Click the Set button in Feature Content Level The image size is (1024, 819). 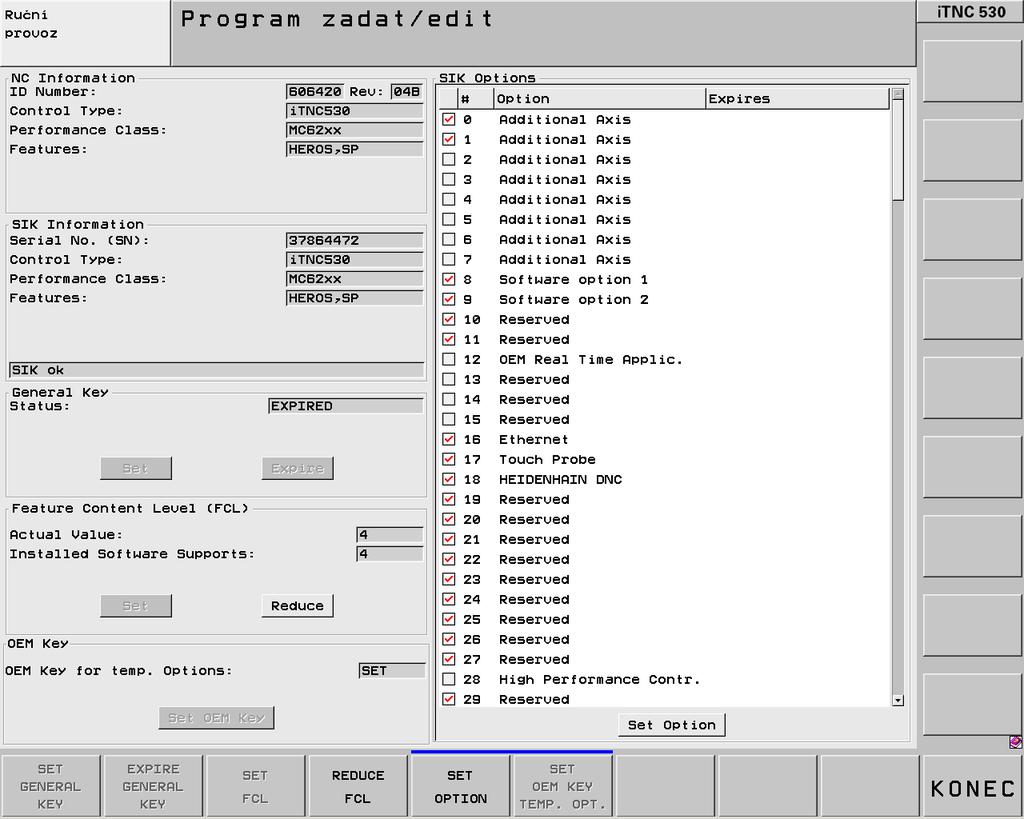tap(136, 605)
